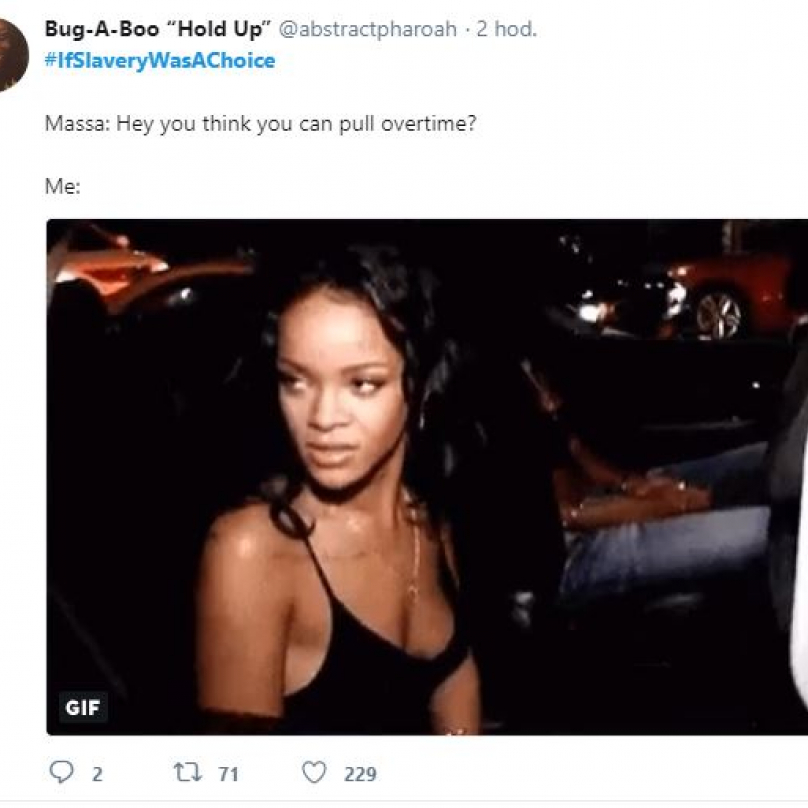Click the "Me:" line of the tweet
The width and height of the screenshot is (808, 808).
point(62,186)
